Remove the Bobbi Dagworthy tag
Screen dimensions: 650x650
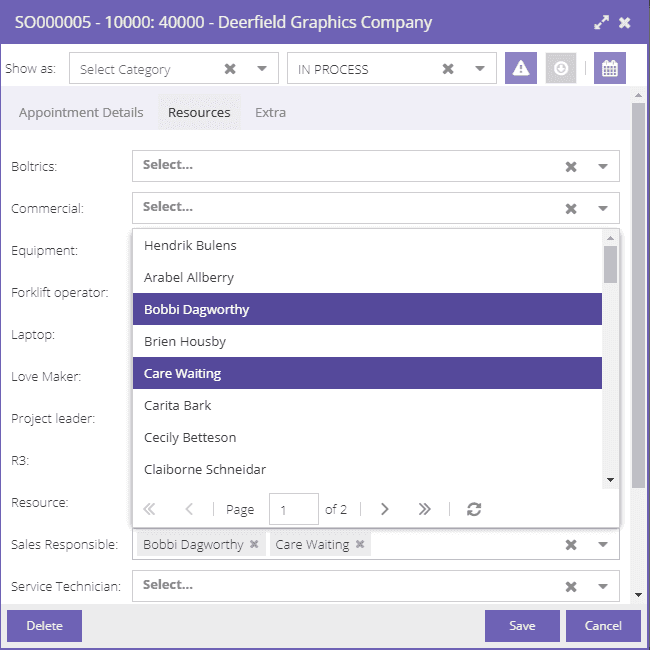click(x=254, y=544)
